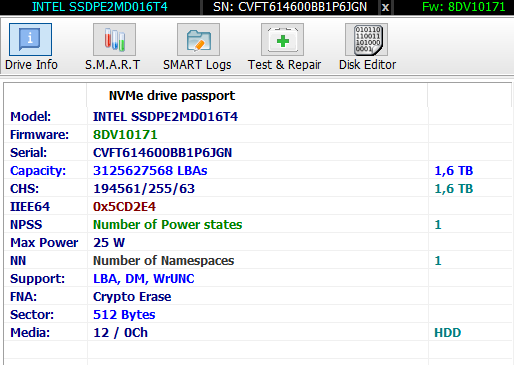Click the Firmware: row label
The height and width of the screenshot is (365, 514).
(x=39, y=135)
